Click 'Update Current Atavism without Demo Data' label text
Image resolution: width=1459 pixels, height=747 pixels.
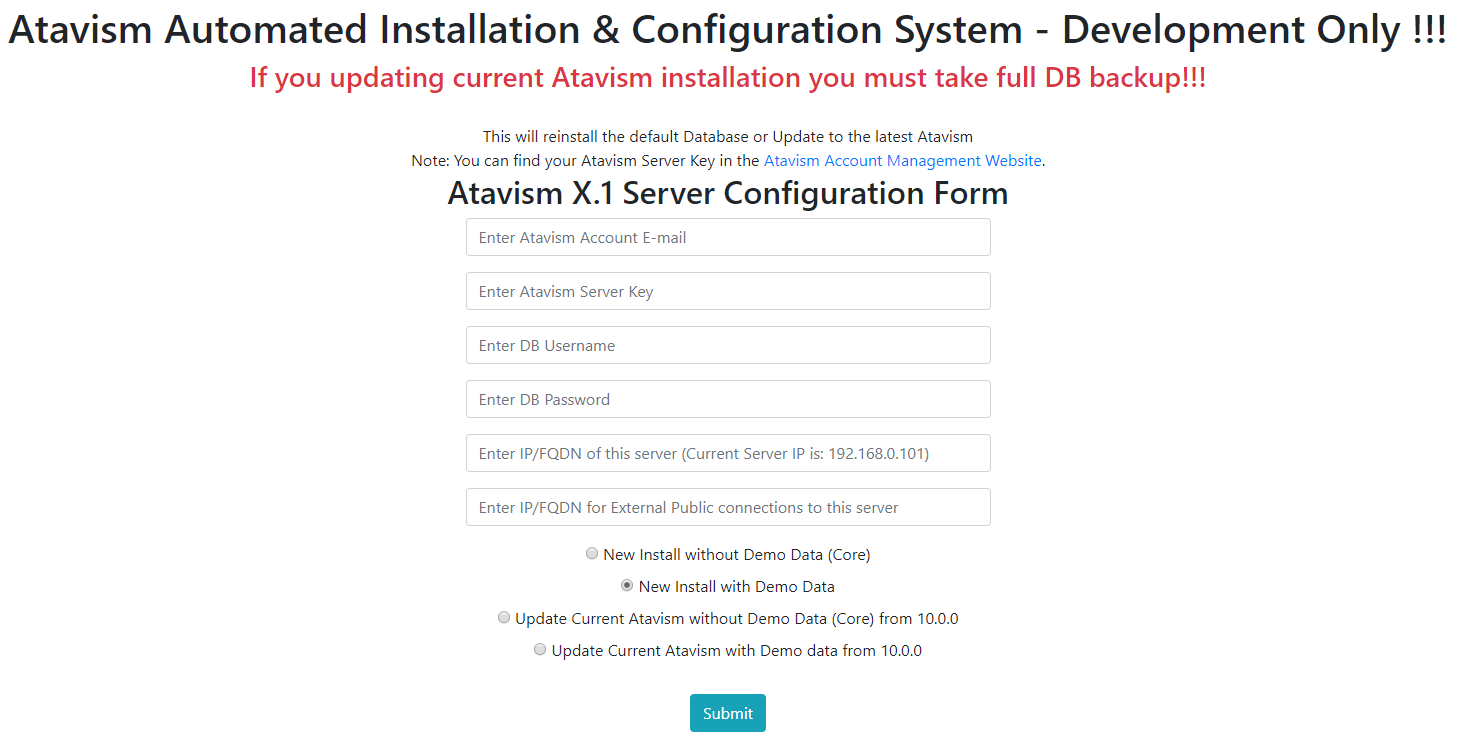coord(736,619)
